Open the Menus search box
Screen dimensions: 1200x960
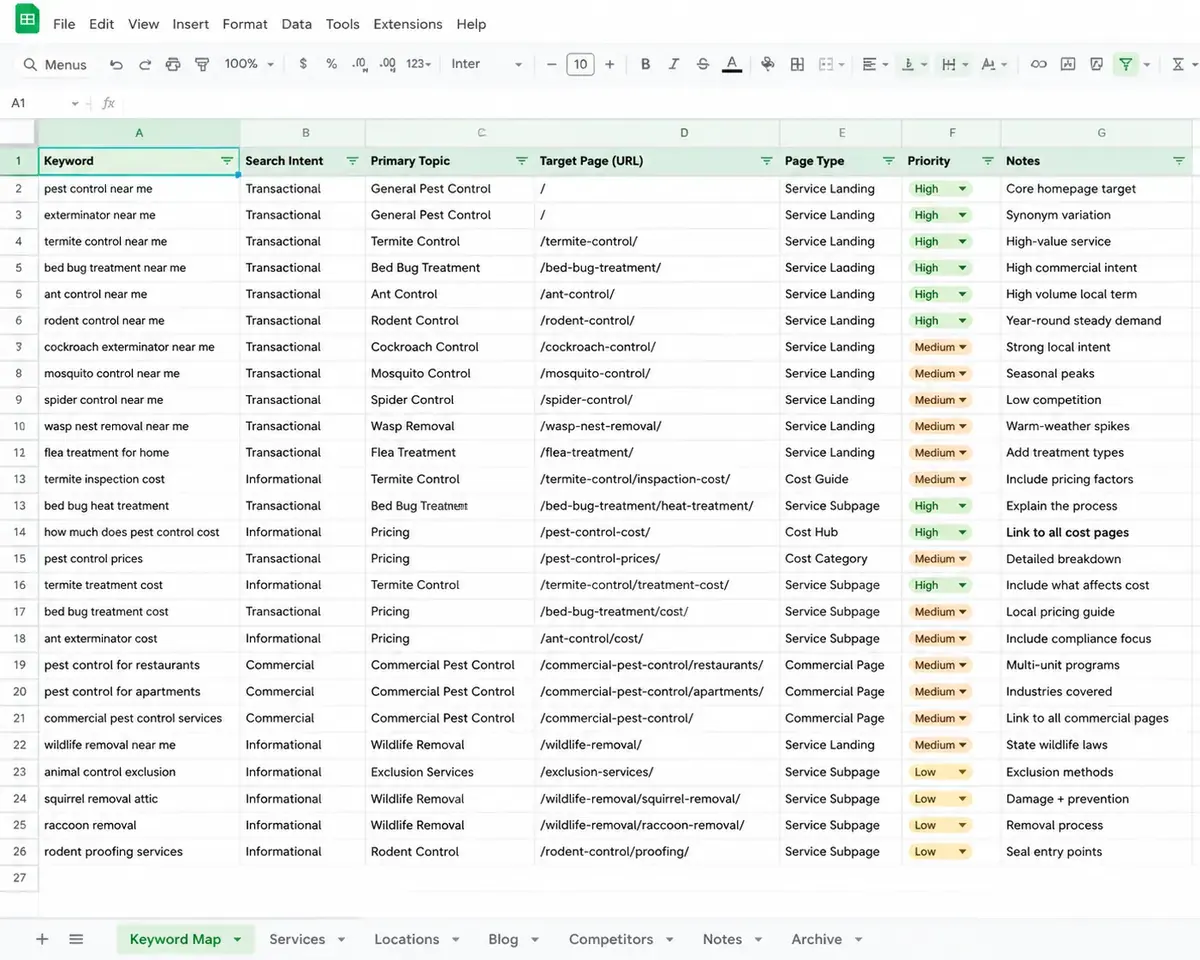(x=55, y=65)
